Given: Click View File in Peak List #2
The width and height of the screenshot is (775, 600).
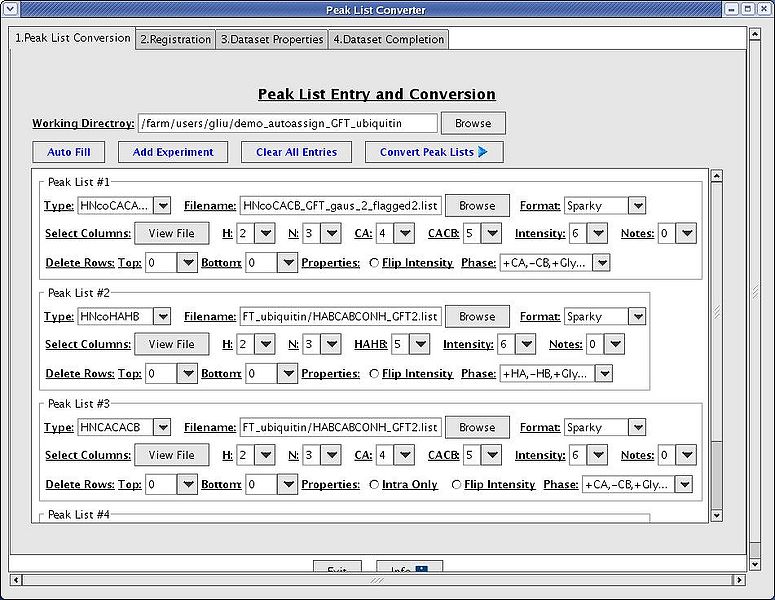Looking at the screenshot, I should click(x=172, y=345).
